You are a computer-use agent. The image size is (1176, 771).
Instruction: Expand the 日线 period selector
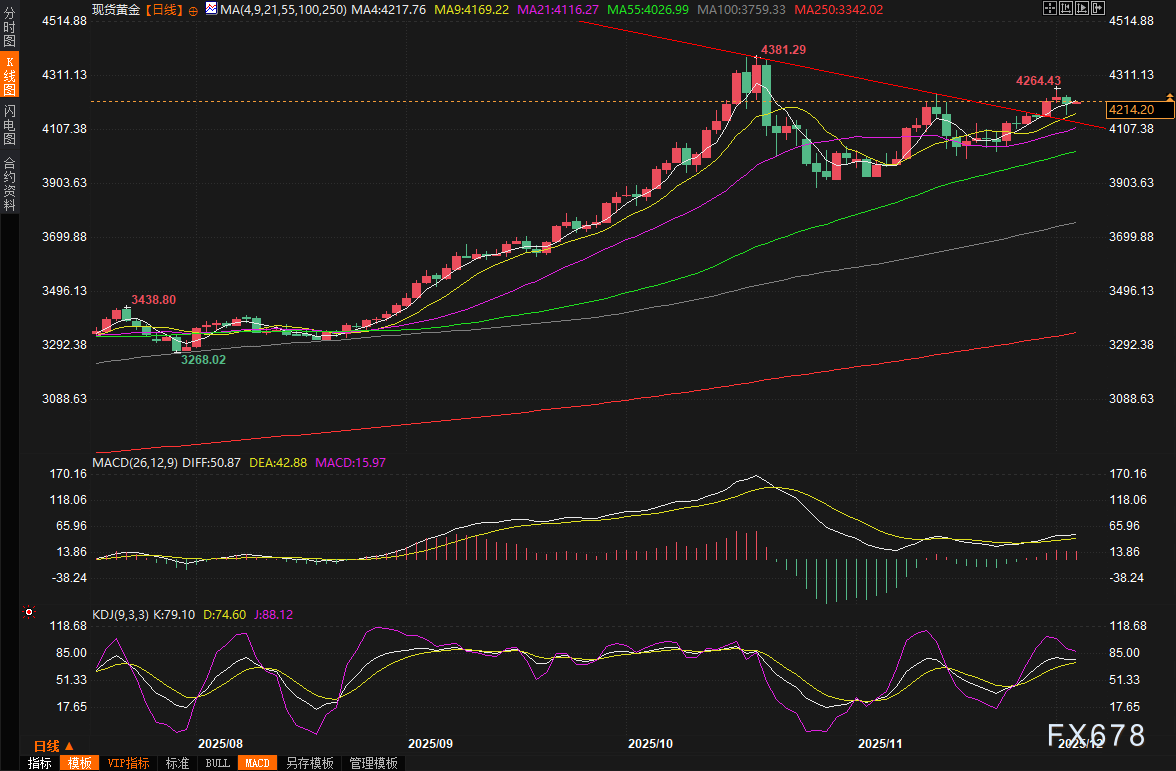pyautogui.click(x=53, y=746)
